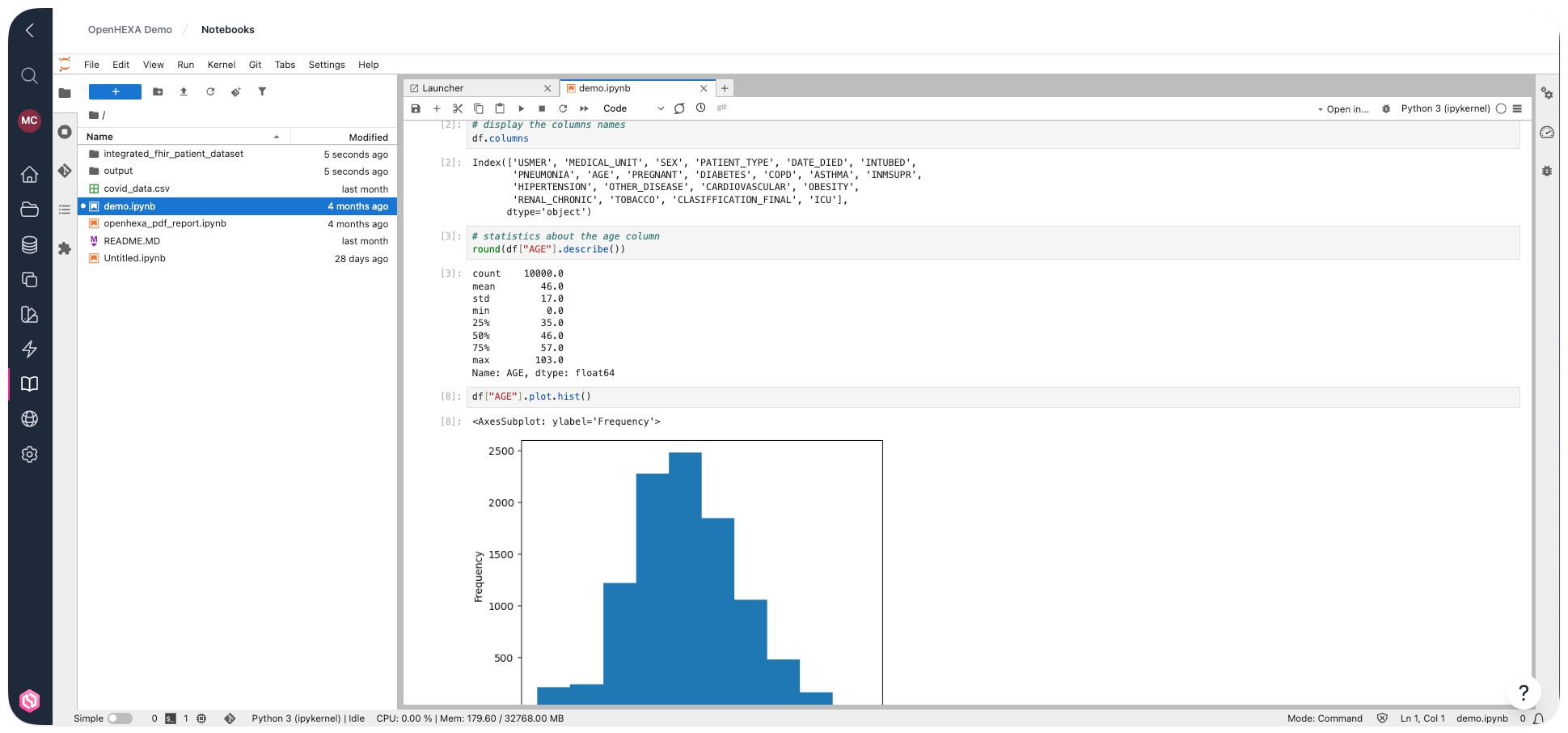The image size is (1568, 733).
Task: Cut the selected cell using scissors icon
Action: [x=458, y=108]
